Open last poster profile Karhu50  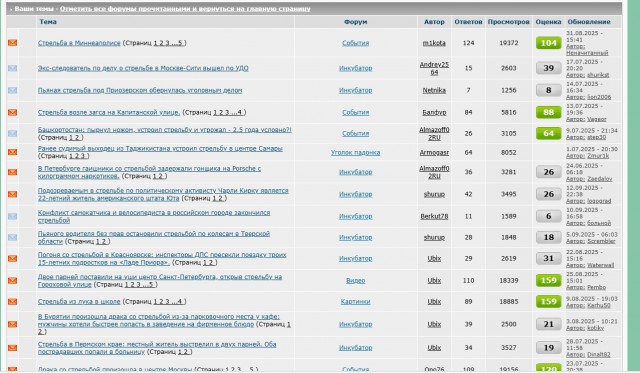(x=599, y=305)
